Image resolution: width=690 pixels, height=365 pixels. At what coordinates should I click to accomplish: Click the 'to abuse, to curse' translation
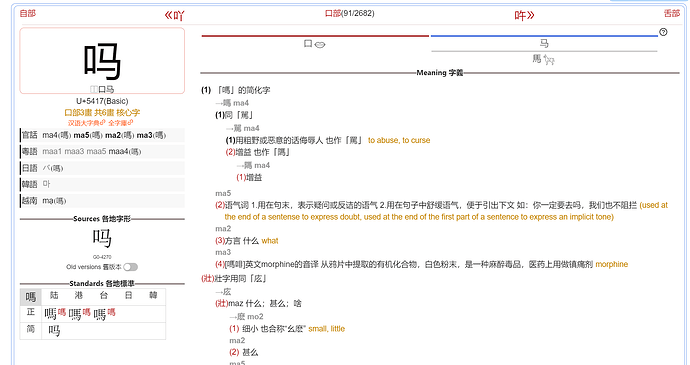(399, 140)
